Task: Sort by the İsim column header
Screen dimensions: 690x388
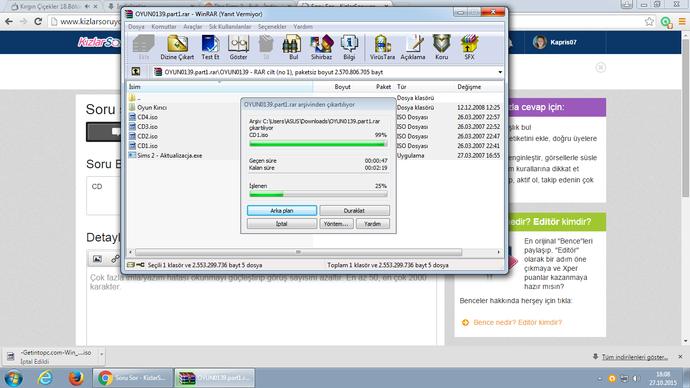Action: pos(220,87)
